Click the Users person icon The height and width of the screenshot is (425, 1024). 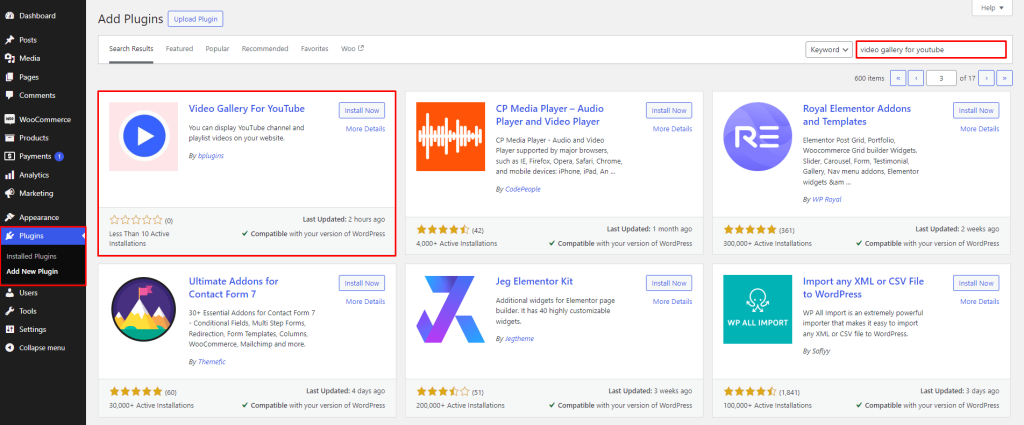click(x=10, y=293)
